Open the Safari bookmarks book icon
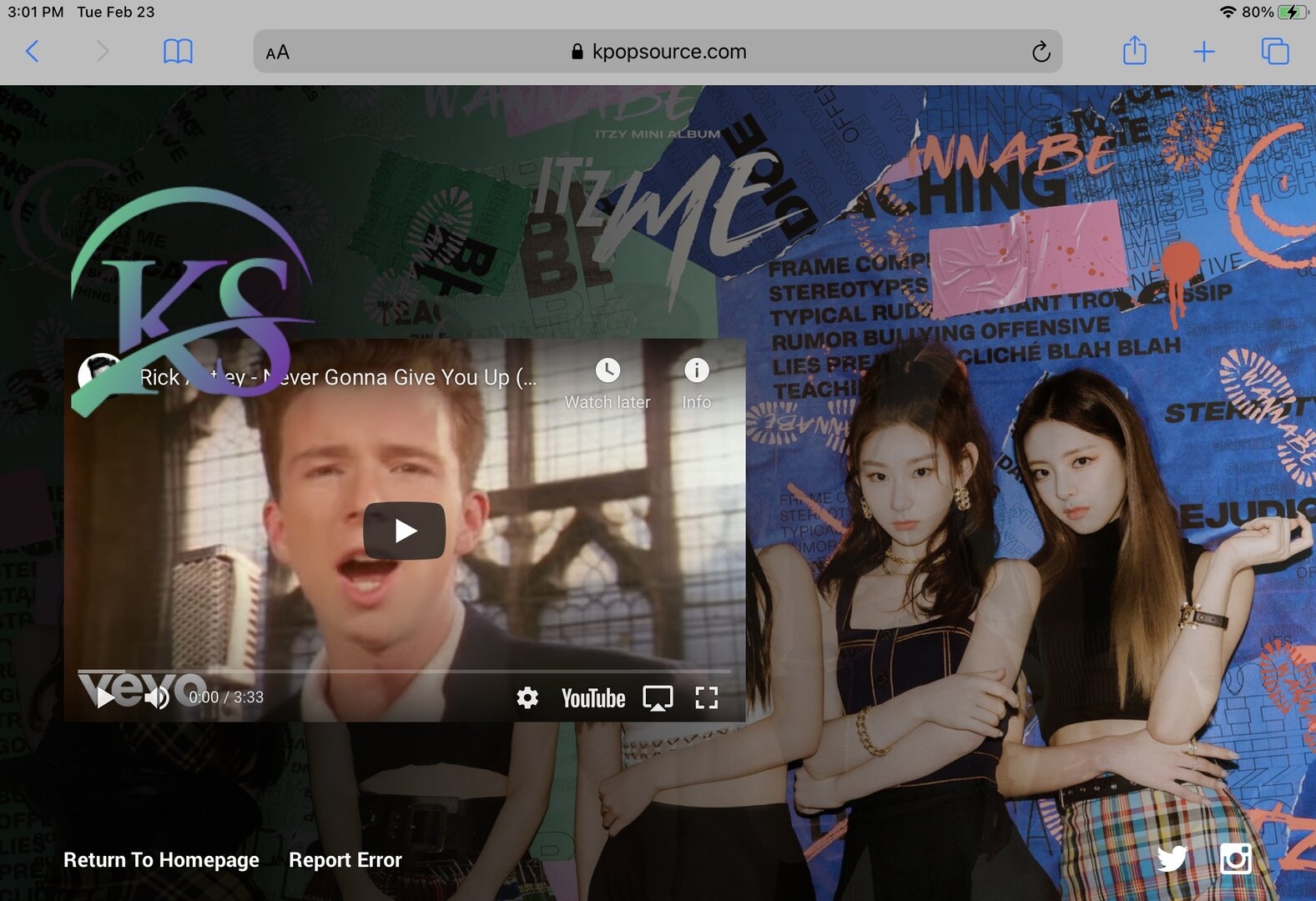Screen dimensions: 1316x901 point(178,52)
